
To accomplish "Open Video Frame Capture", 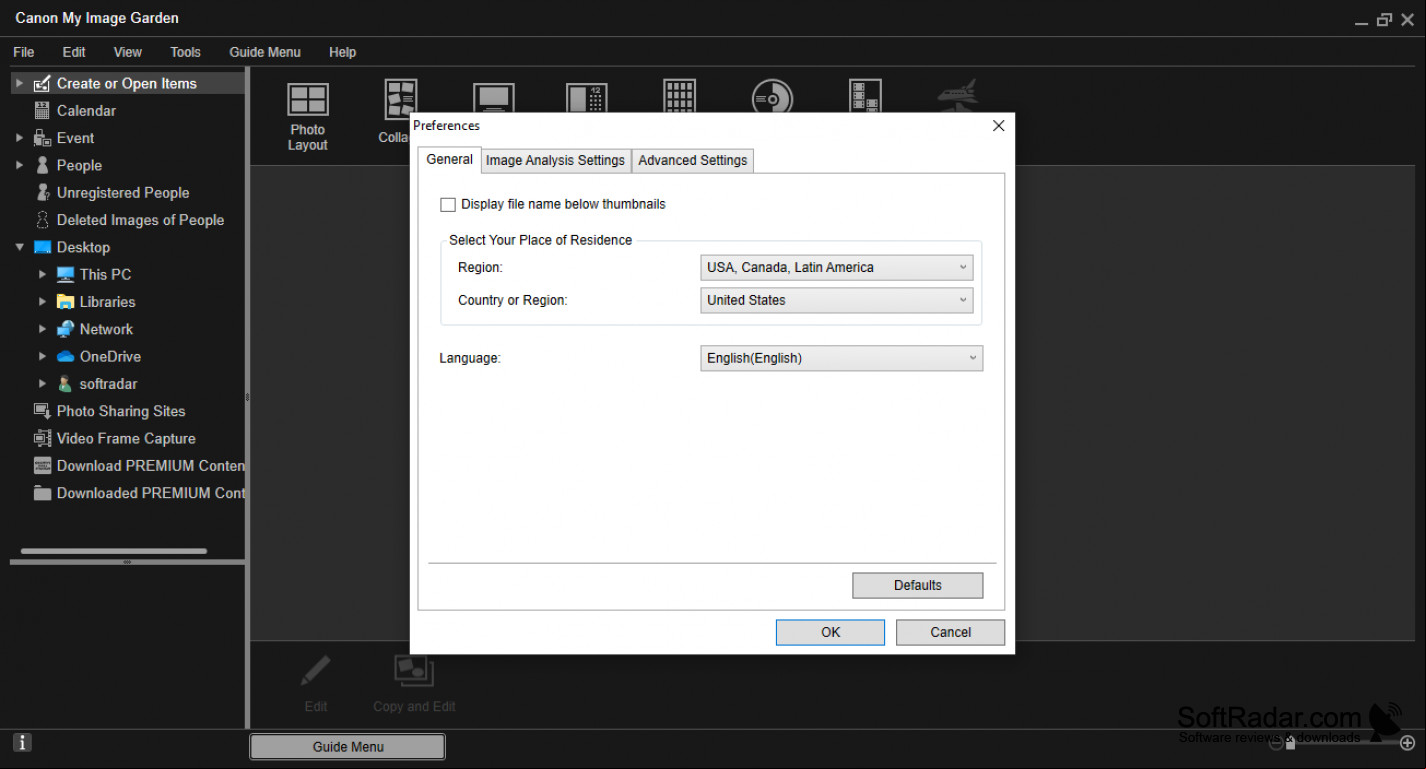I will [x=126, y=438].
